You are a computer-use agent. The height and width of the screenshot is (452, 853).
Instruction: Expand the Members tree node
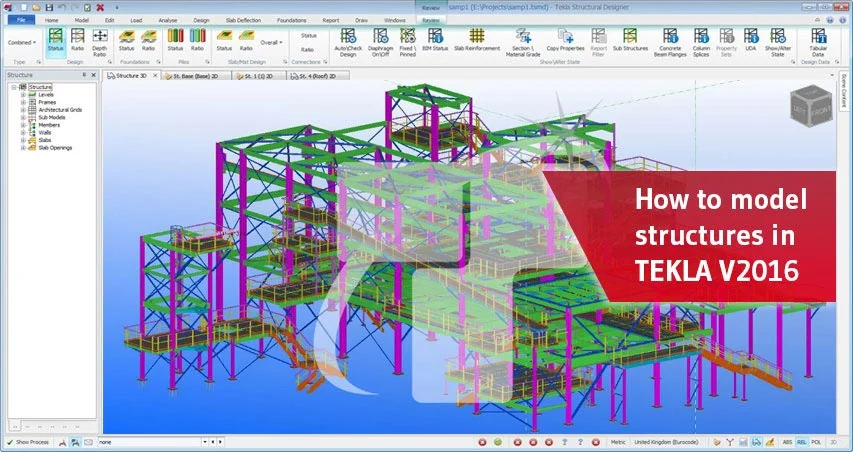tap(23, 125)
